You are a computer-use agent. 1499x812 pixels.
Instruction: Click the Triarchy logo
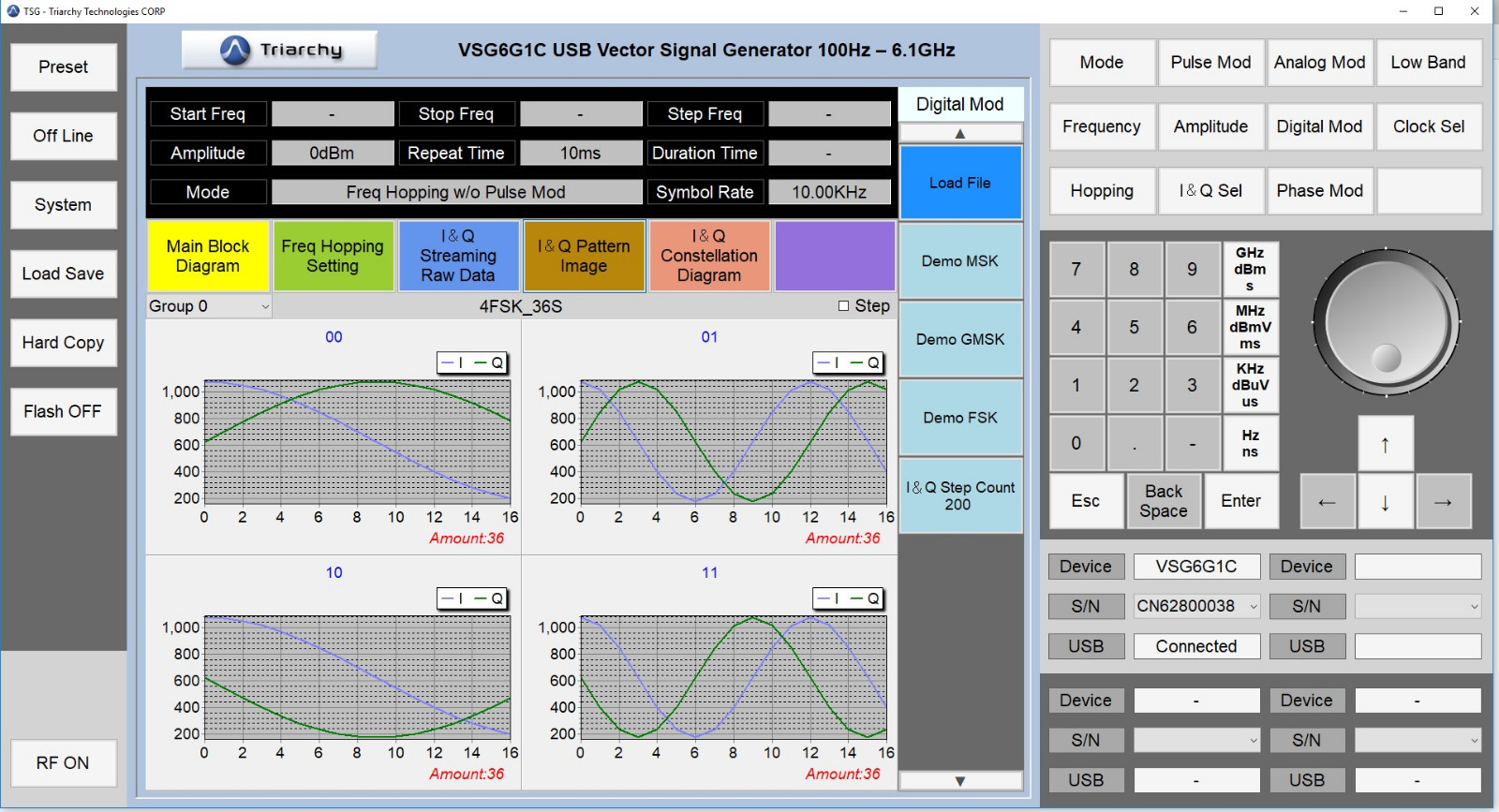pos(279,50)
